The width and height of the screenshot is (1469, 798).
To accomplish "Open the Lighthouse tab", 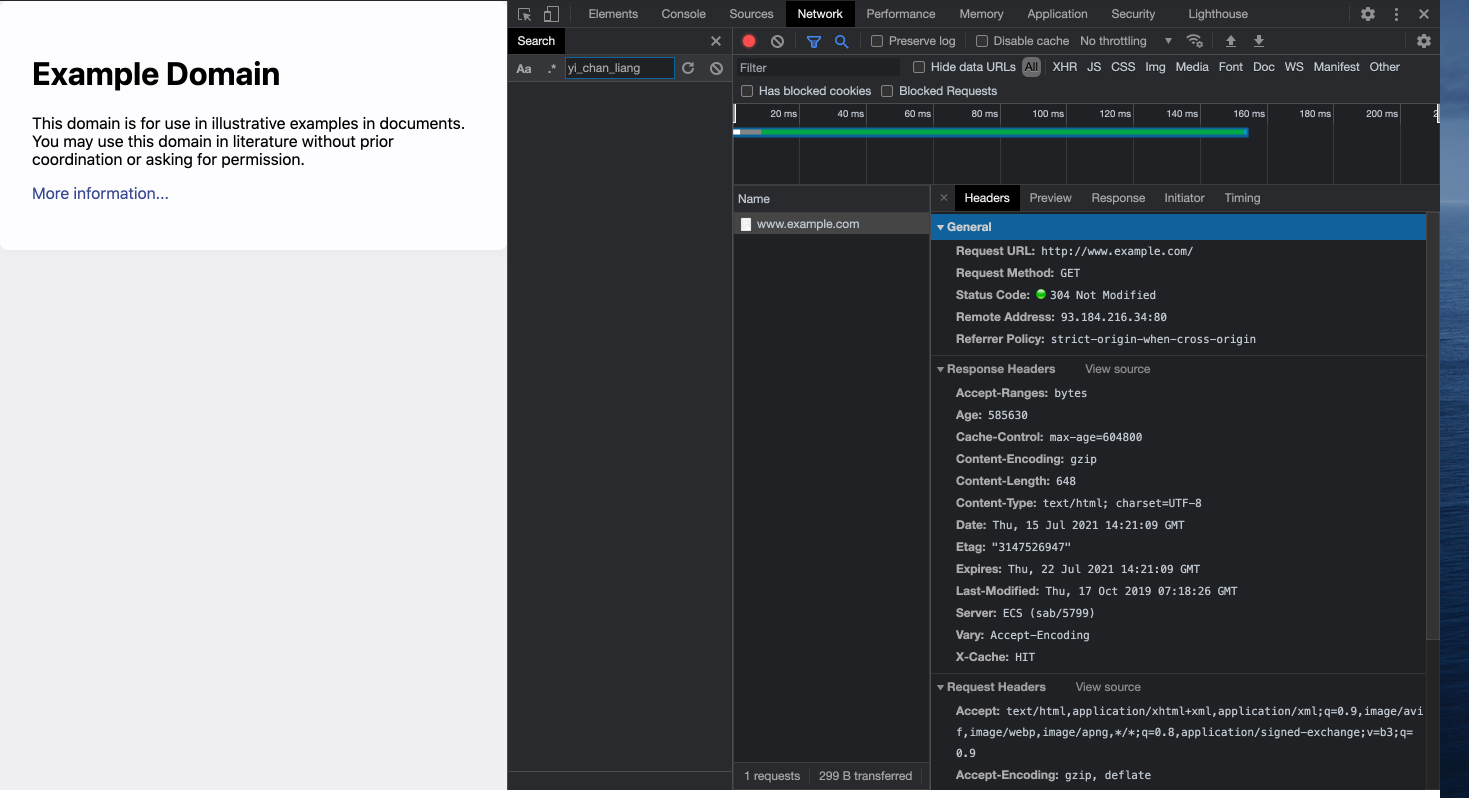I will pos(1218,14).
